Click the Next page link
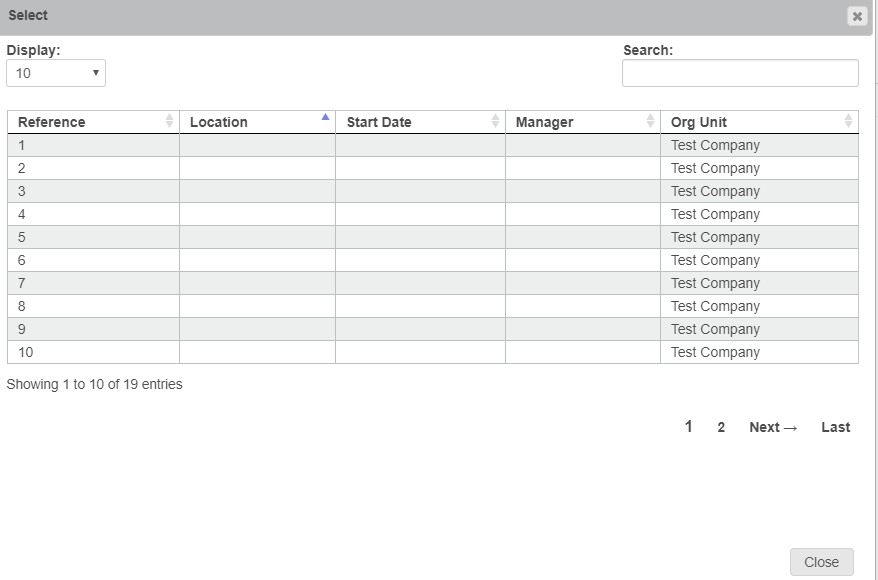 [773, 427]
